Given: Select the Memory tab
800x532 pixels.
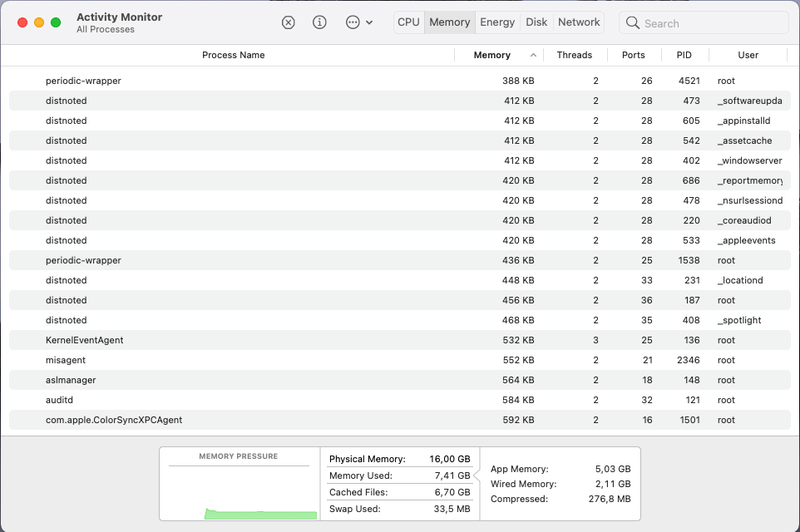Looking at the screenshot, I should point(449,22).
